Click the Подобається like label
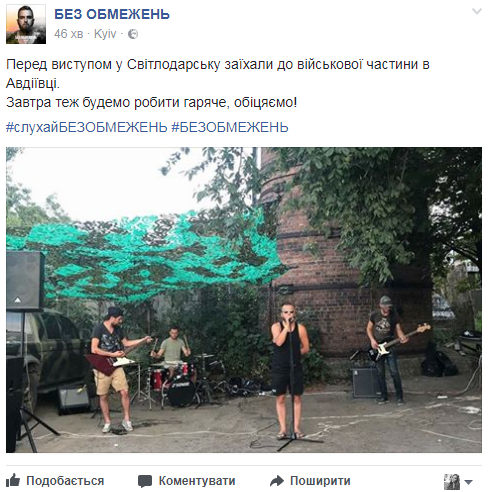This screenshot has height=492, width=491. 65,481
